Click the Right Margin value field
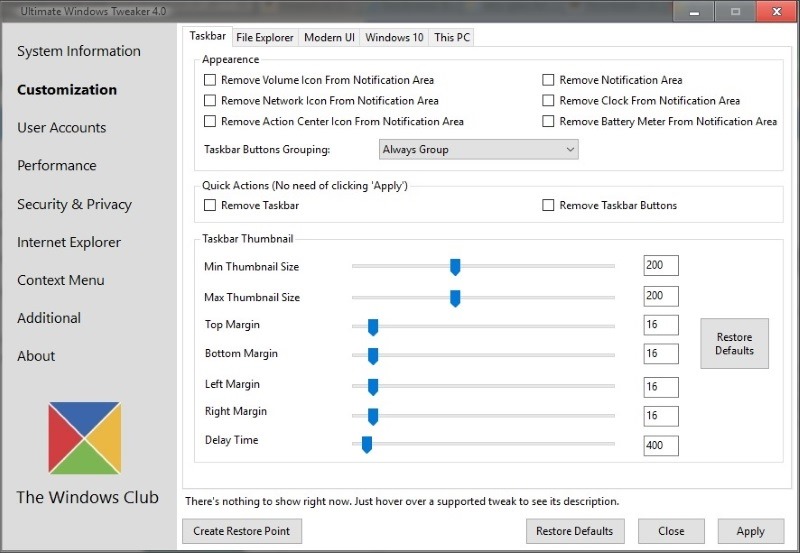Viewport: 800px width, 553px height. click(x=661, y=416)
